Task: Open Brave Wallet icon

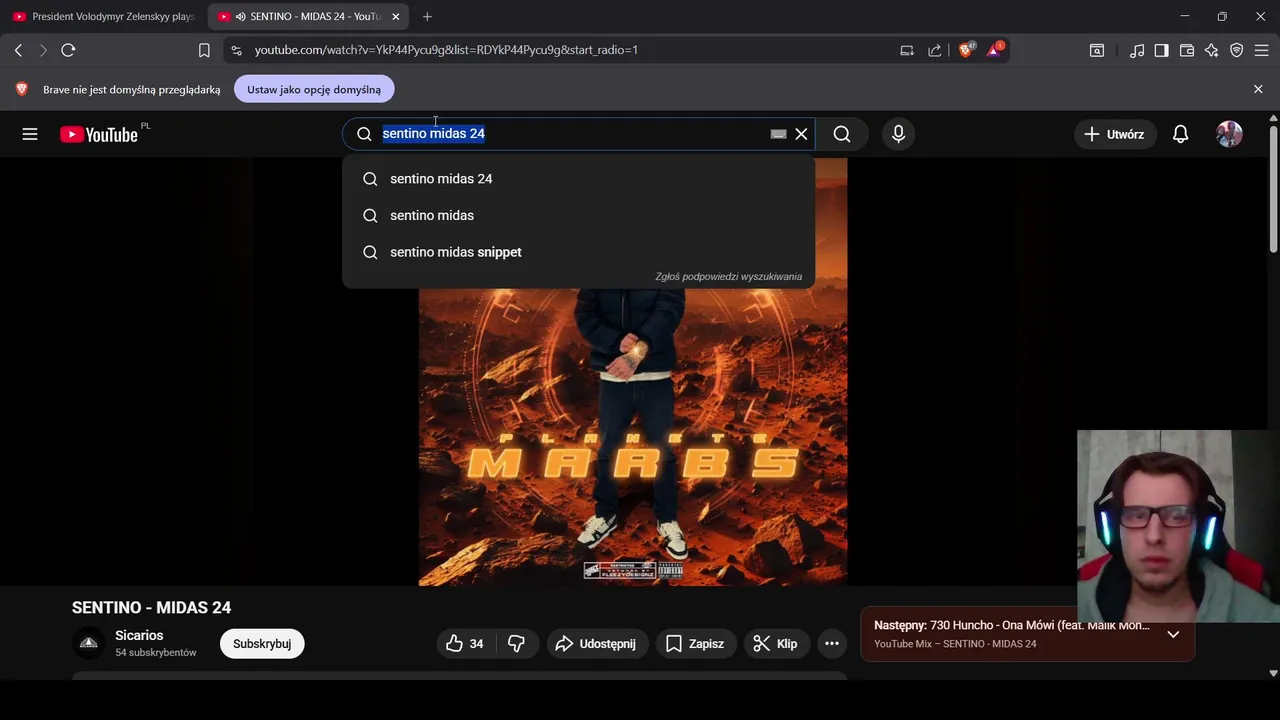Action: (1187, 50)
